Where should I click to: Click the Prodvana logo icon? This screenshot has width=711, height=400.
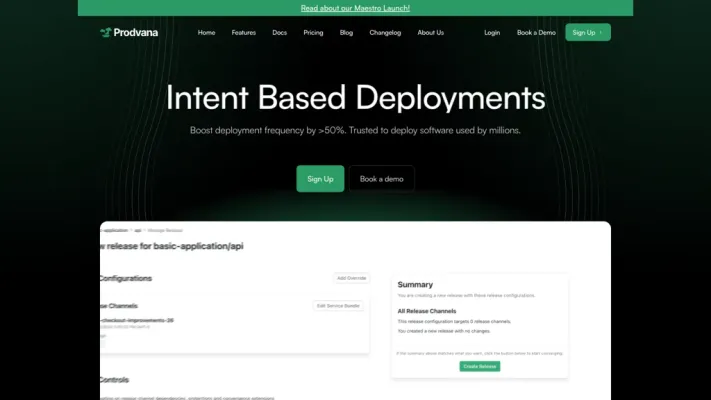(106, 32)
